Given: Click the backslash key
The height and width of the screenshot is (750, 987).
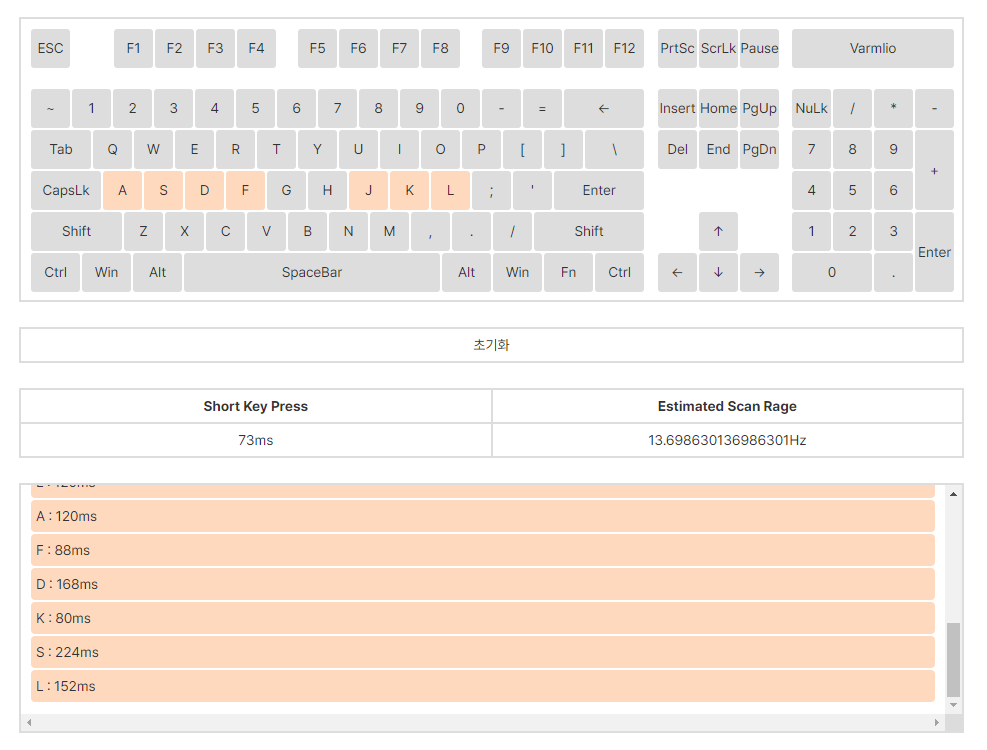Looking at the screenshot, I should coord(614,149).
